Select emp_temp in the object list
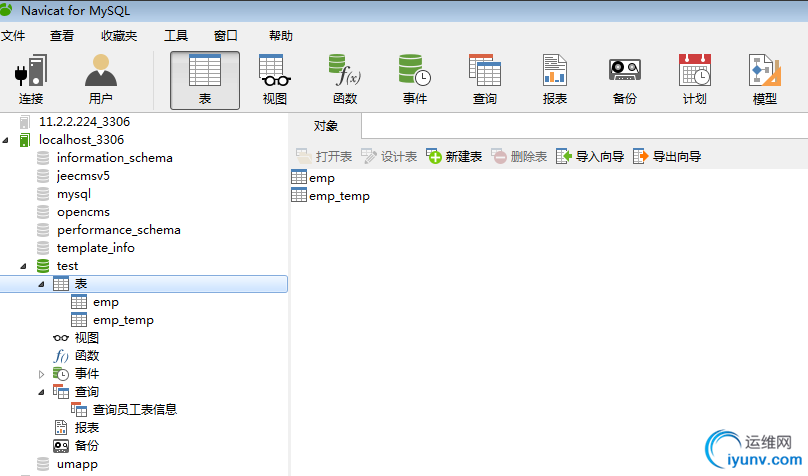Image resolution: width=808 pixels, height=476 pixels. click(x=339, y=196)
